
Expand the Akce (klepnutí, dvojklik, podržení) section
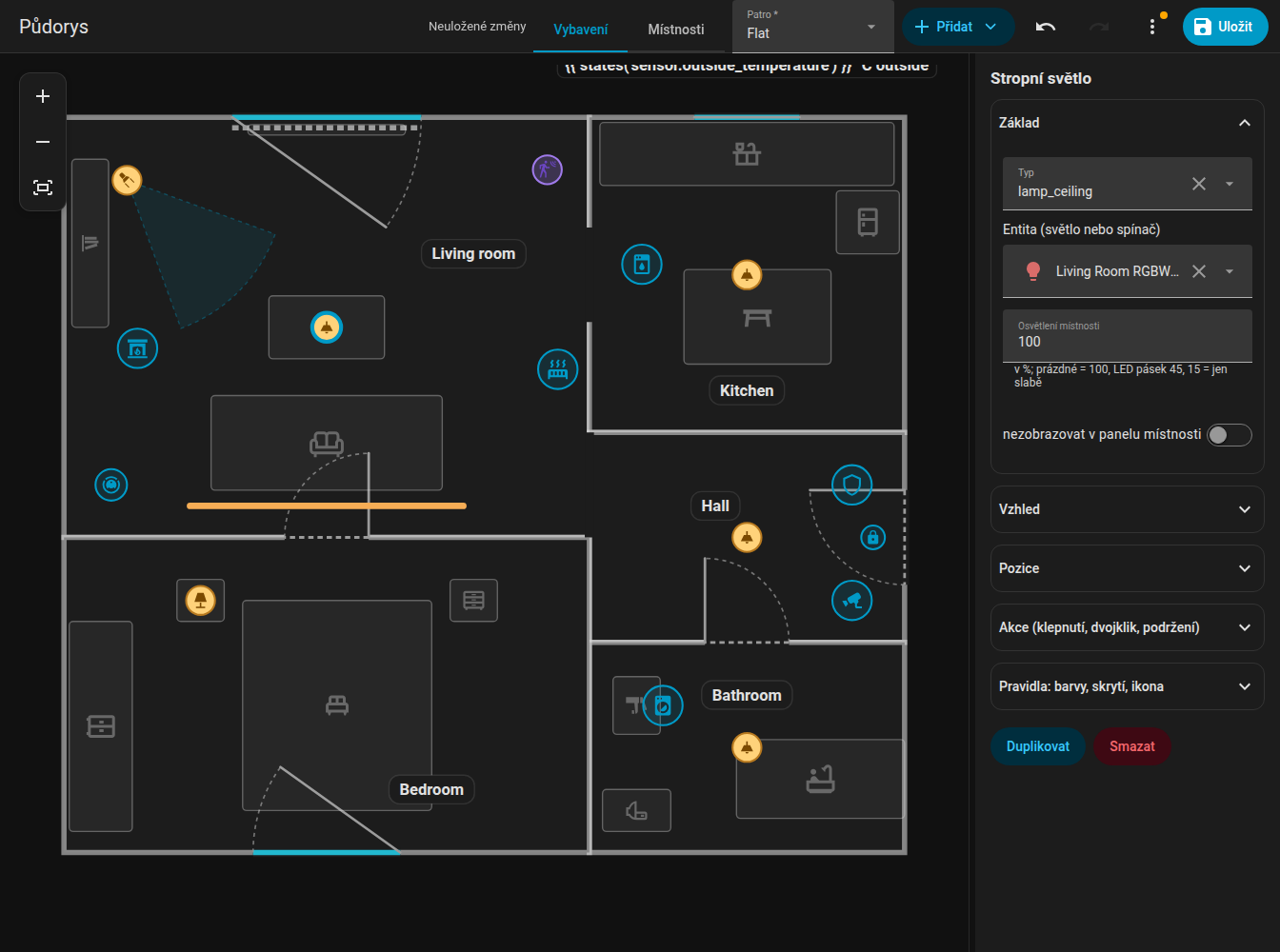pos(1128,627)
